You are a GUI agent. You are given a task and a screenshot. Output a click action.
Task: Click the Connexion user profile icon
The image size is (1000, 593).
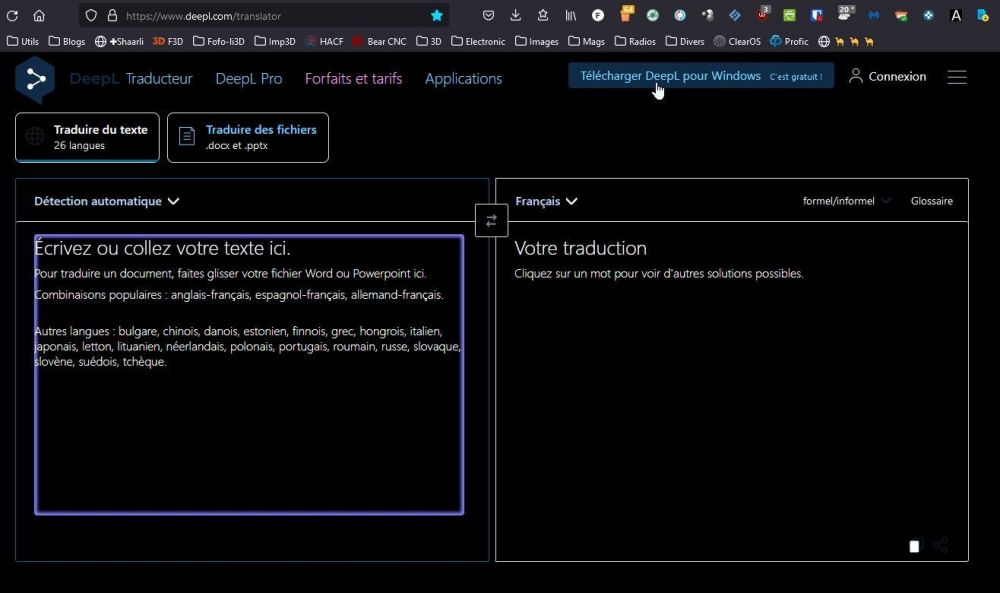856,76
